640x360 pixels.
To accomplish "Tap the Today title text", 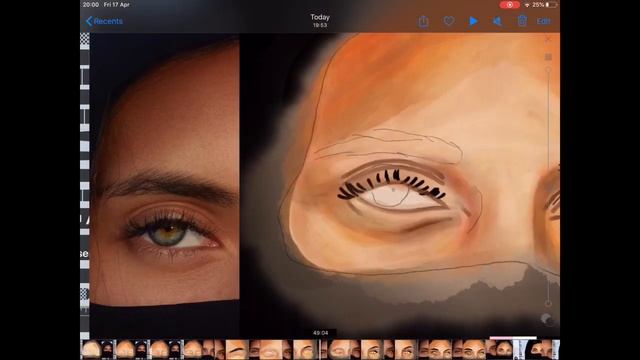I will [320, 17].
